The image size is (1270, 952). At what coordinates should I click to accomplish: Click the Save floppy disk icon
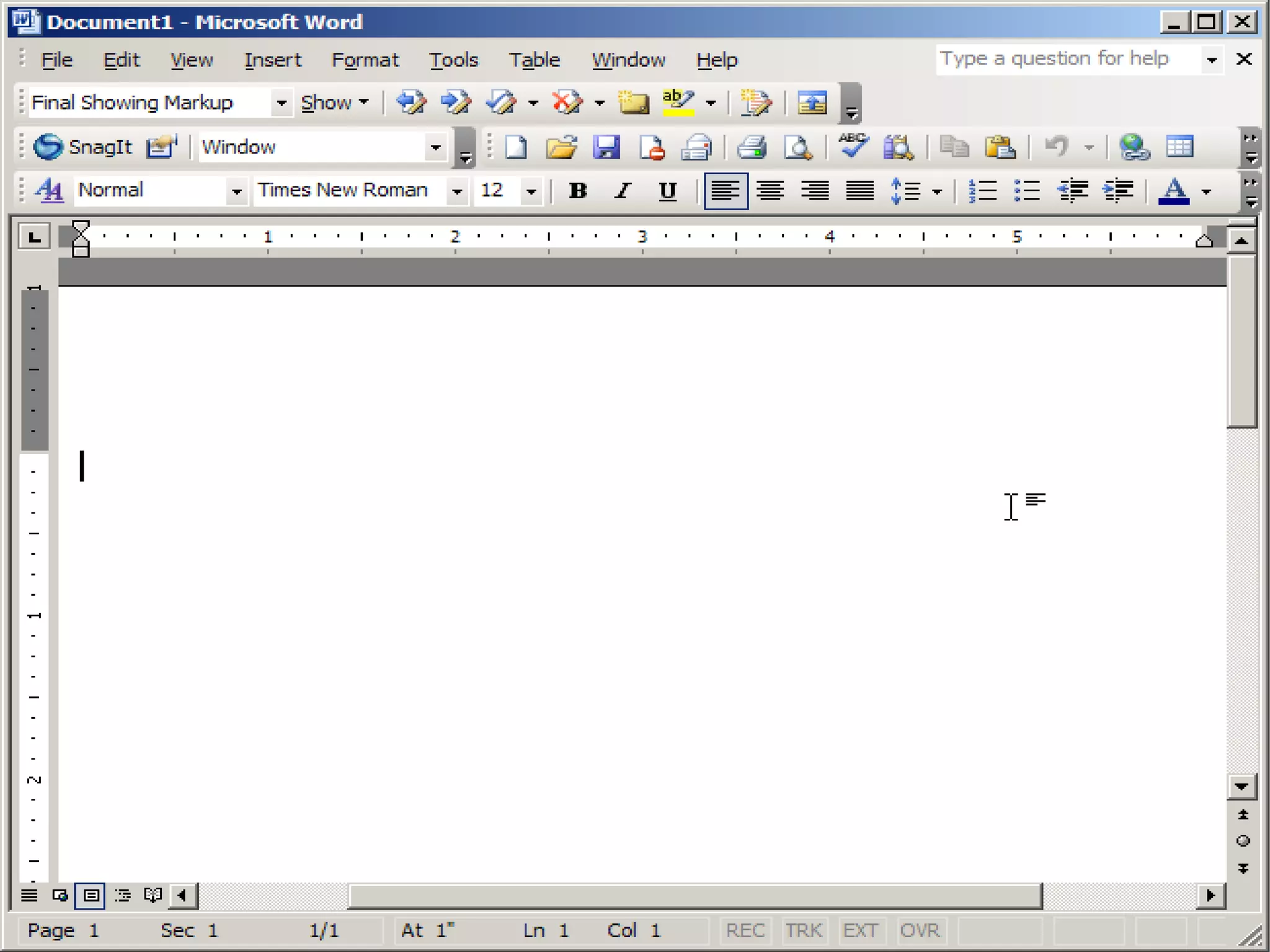(x=606, y=148)
